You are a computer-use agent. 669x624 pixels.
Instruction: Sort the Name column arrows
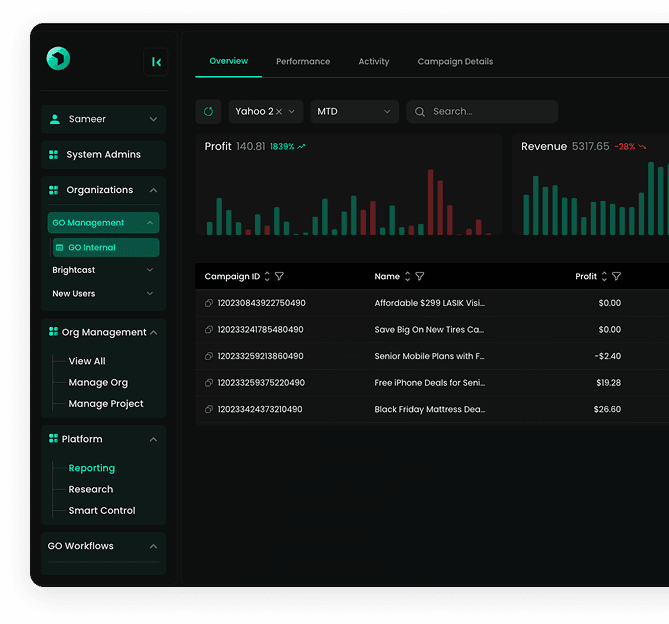407,277
